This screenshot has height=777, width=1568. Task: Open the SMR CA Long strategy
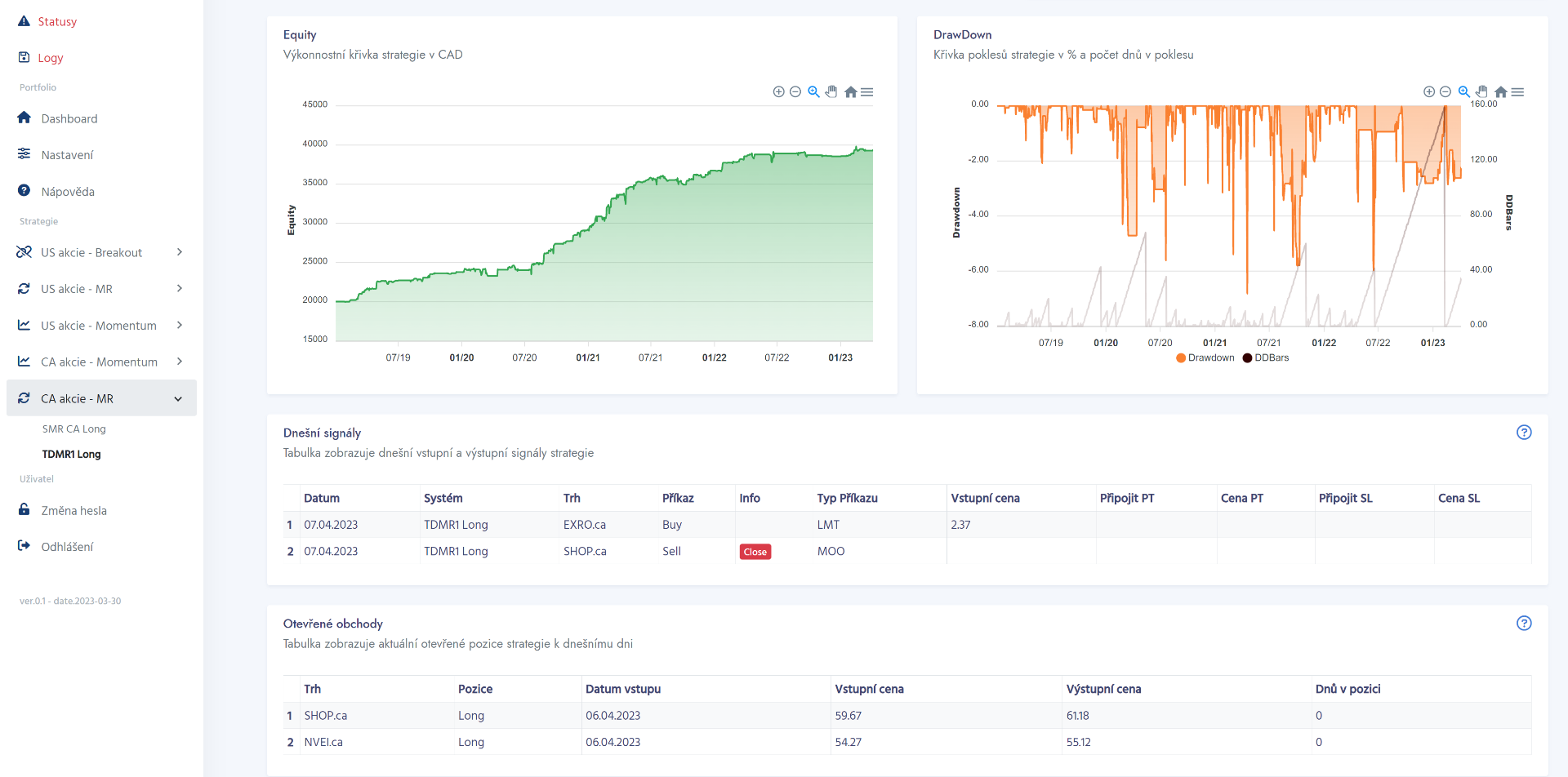pos(73,429)
